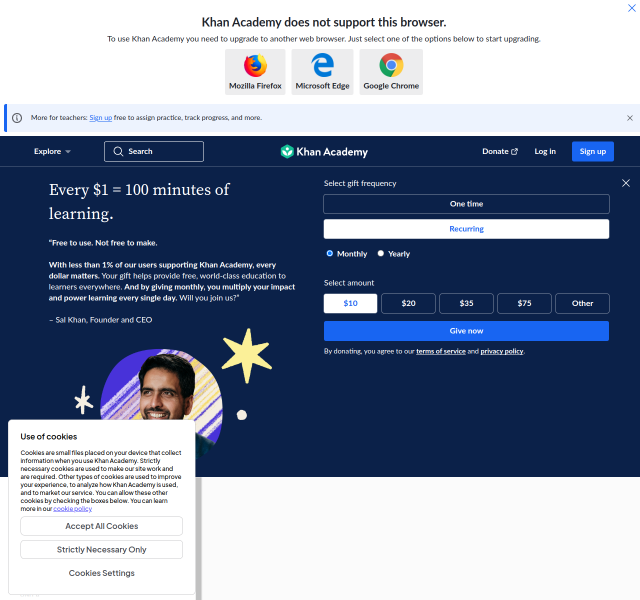This screenshot has height=600, width=640.
Task: Click the blue Sign up button
Action: coord(593,151)
